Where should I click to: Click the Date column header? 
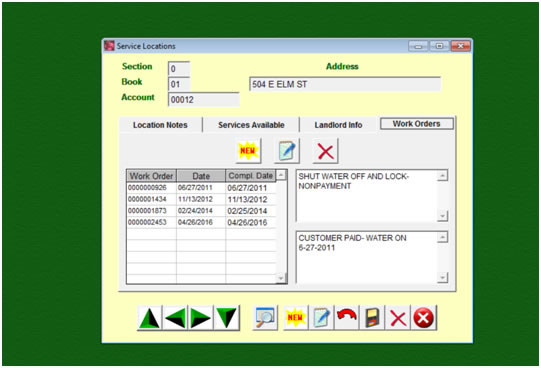[201, 176]
